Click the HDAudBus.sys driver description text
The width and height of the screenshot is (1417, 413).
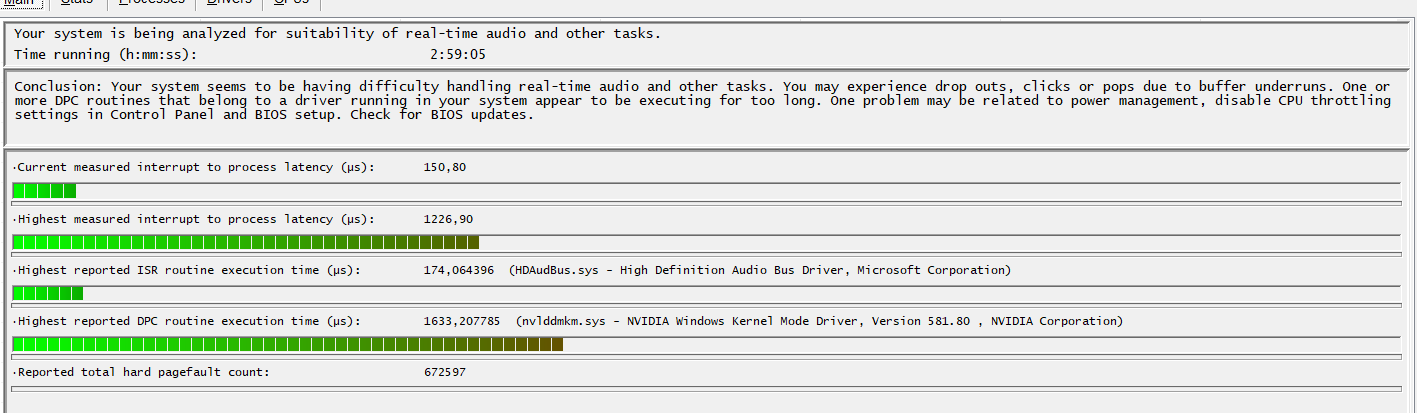tap(759, 270)
